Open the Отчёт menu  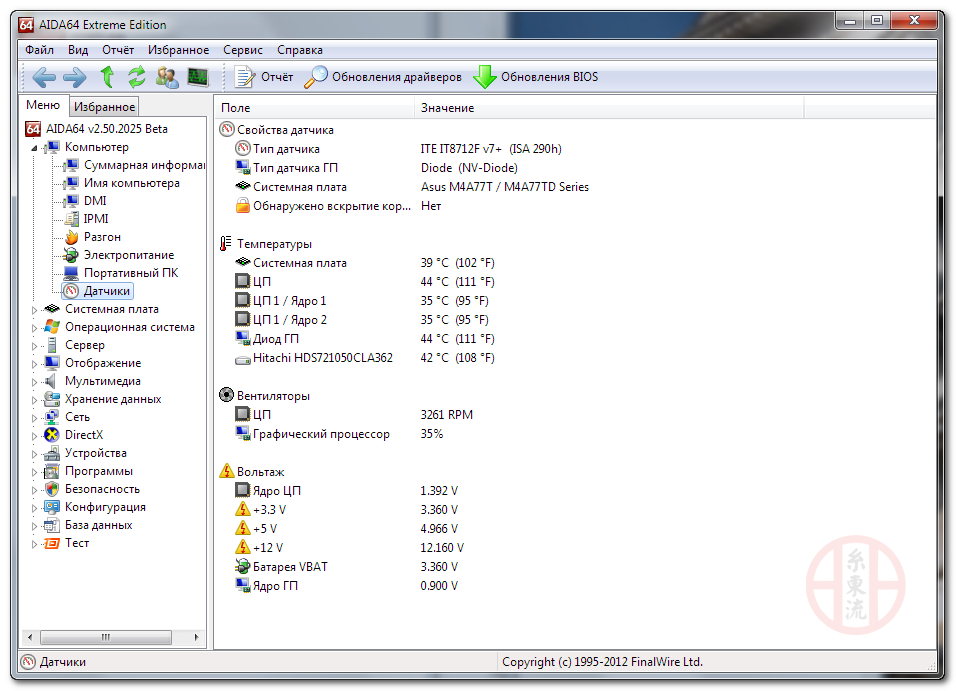tap(118, 50)
